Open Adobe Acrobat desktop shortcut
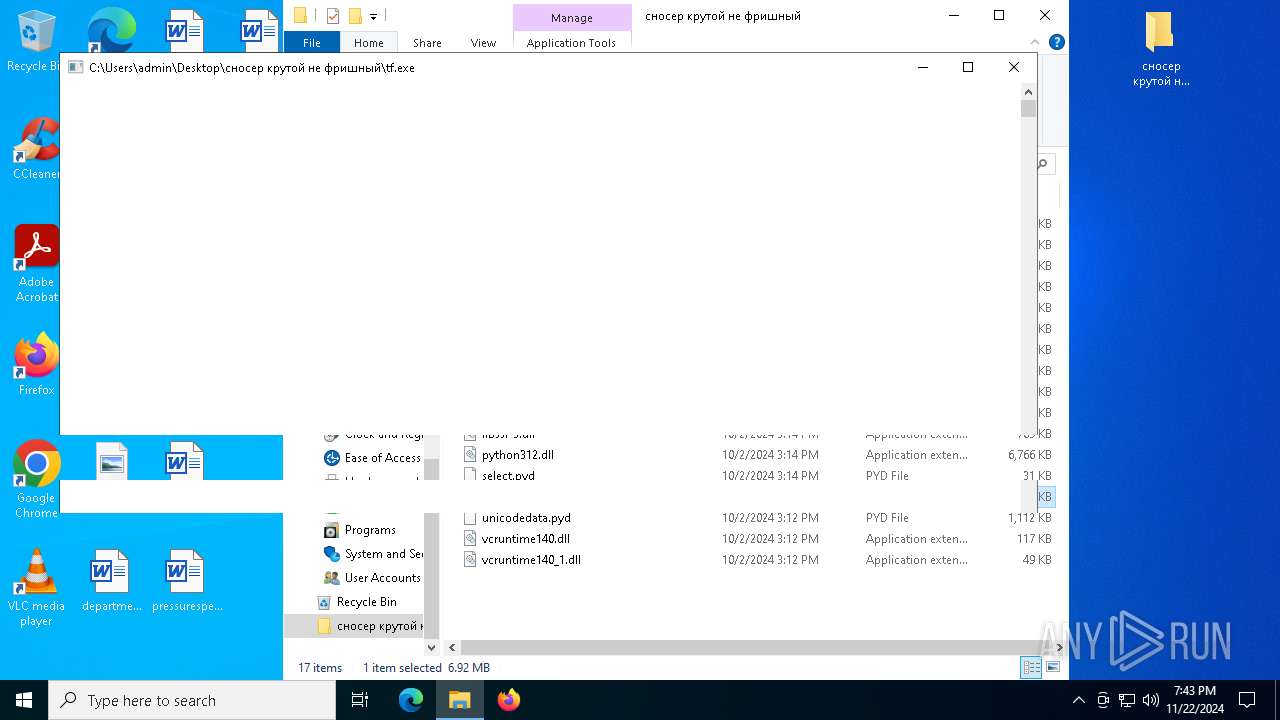This screenshot has height=720, width=1280. coord(36,263)
